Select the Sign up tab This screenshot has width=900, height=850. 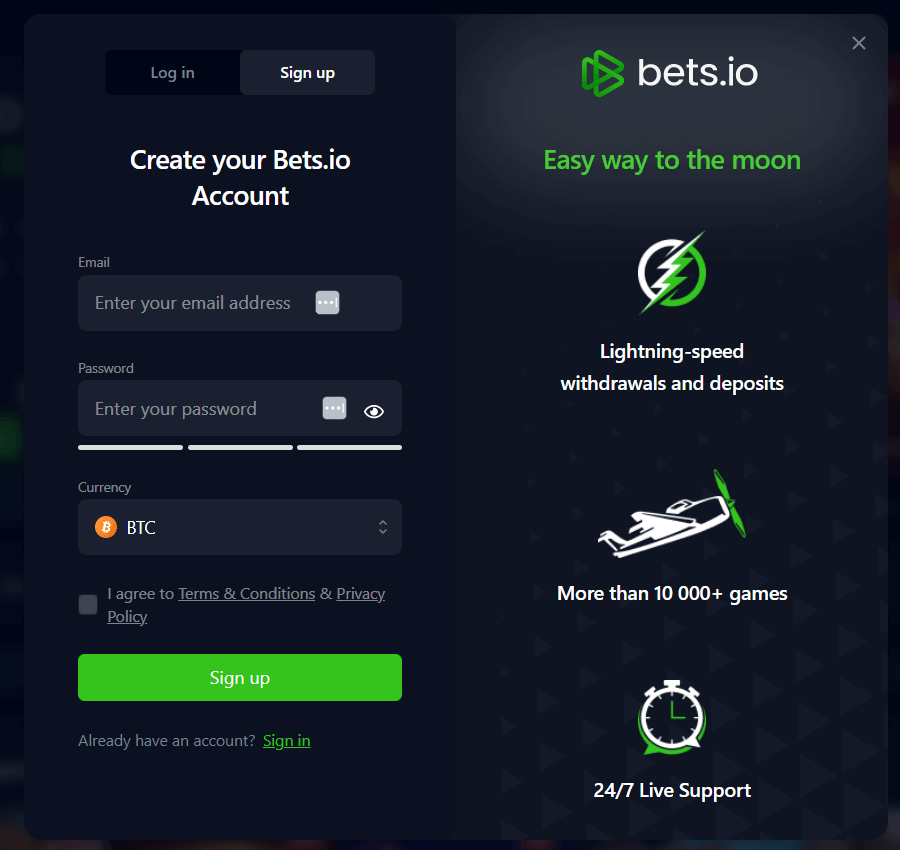pyautogui.click(x=307, y=73)
